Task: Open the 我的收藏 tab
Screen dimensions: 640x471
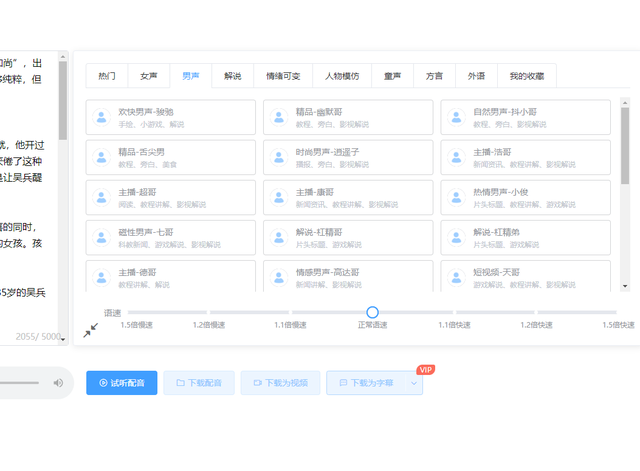Action: click(527, 76)
